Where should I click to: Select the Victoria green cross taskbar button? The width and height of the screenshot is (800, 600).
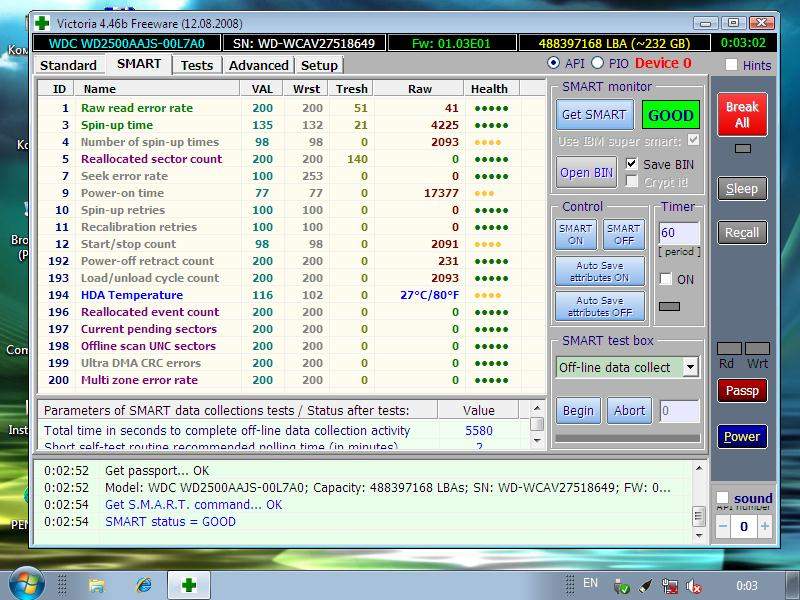coord(189,585)
